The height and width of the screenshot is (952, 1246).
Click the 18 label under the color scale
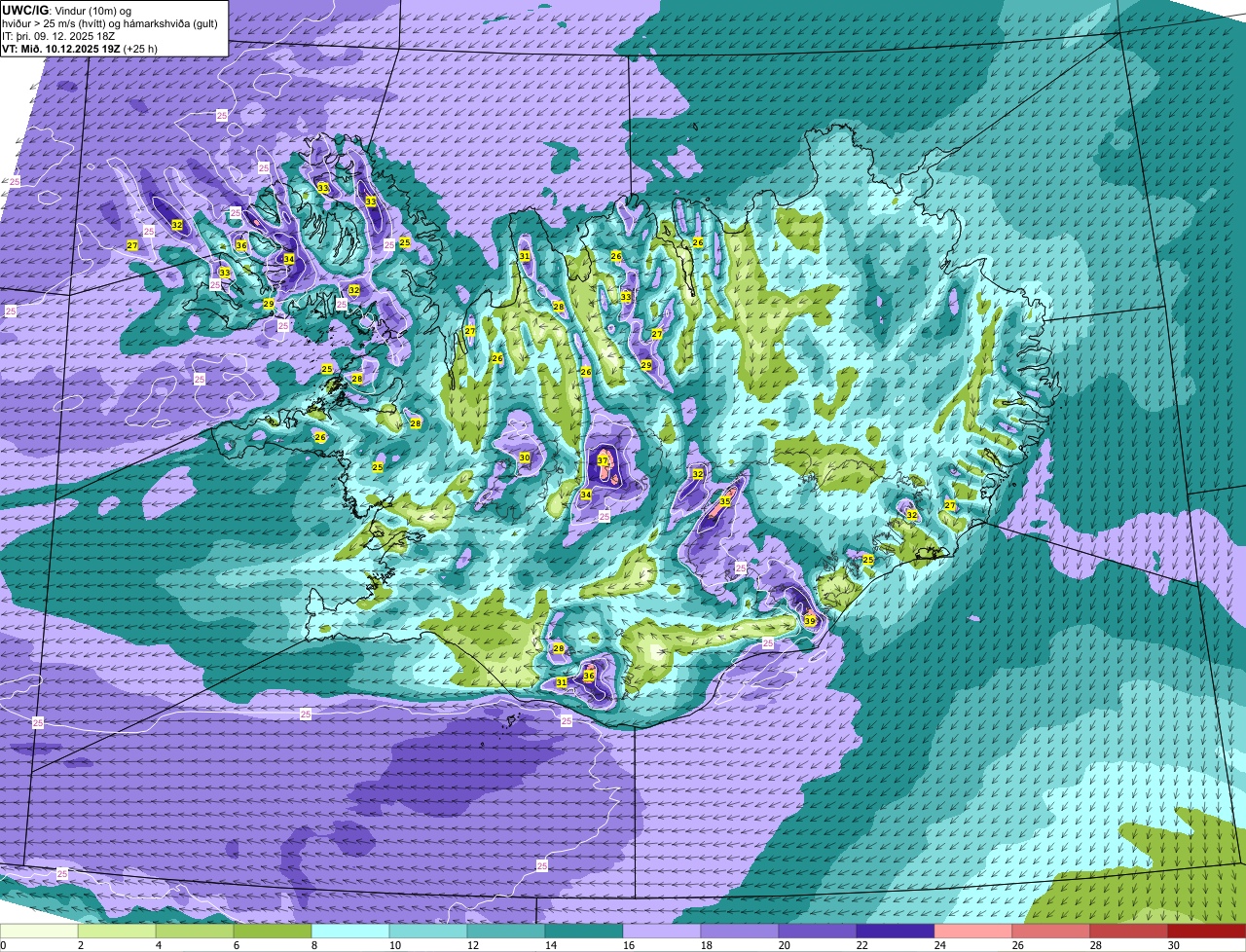[x=707, y=945]
